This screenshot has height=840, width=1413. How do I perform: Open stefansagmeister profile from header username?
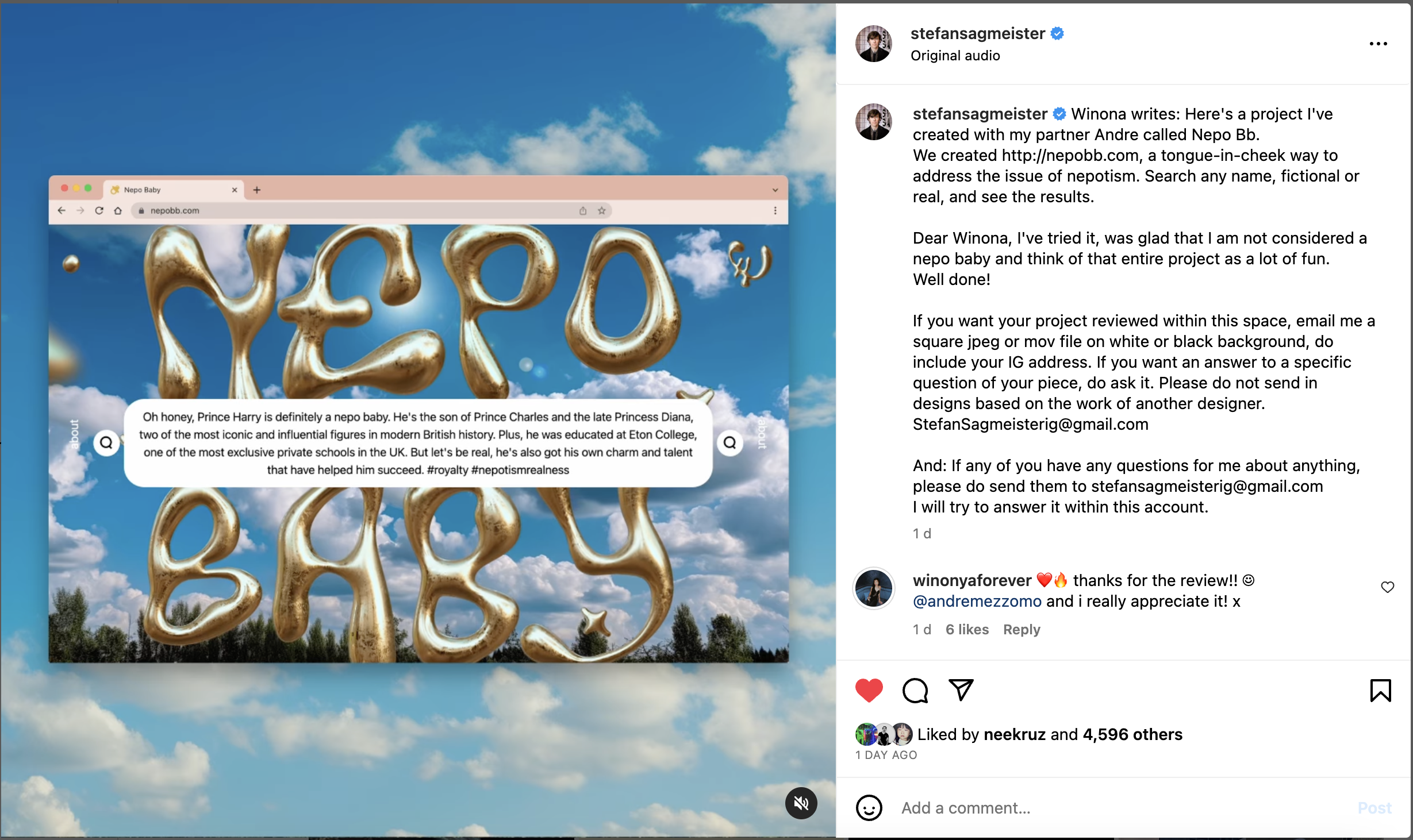click(x=978, y=34)
